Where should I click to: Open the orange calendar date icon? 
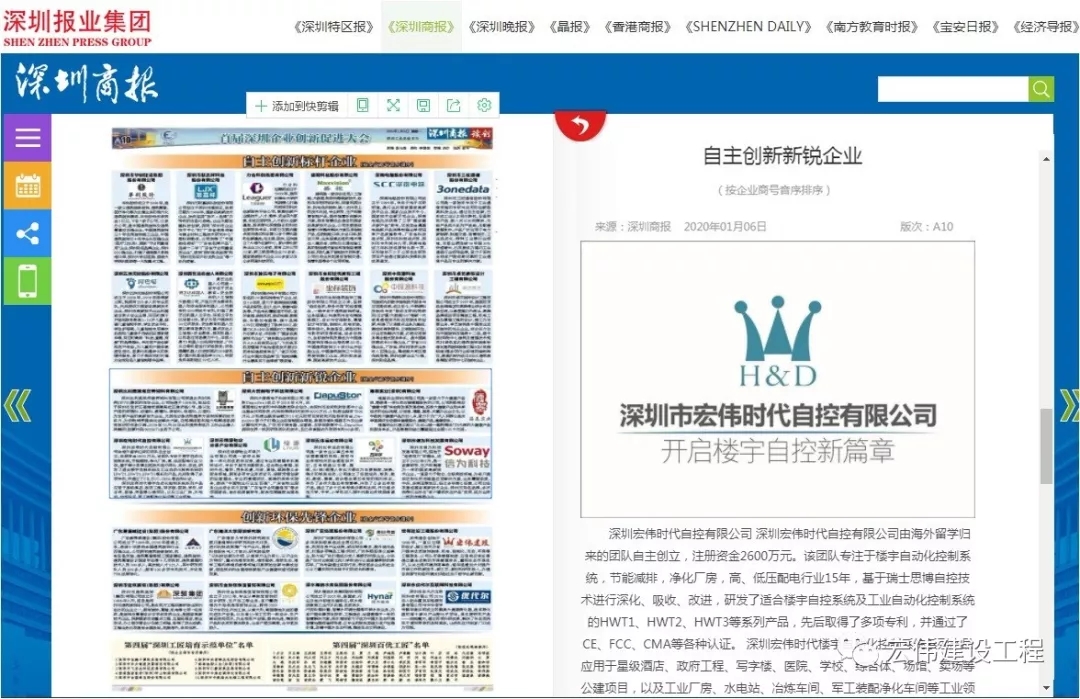[28, 185]
